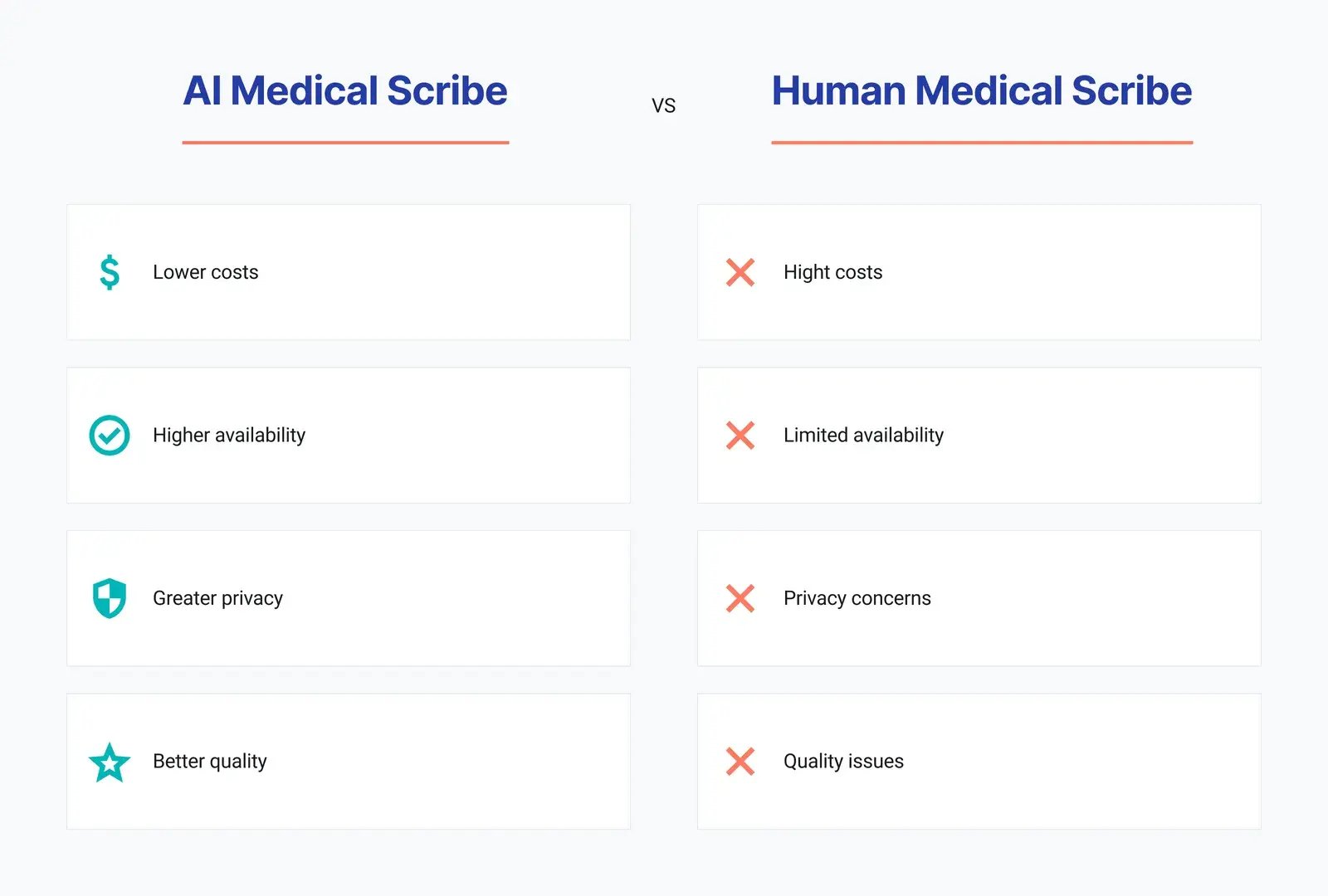The image size is (1328, 896).
Task: Click the Limited availability text
Action: click(864, 436)
